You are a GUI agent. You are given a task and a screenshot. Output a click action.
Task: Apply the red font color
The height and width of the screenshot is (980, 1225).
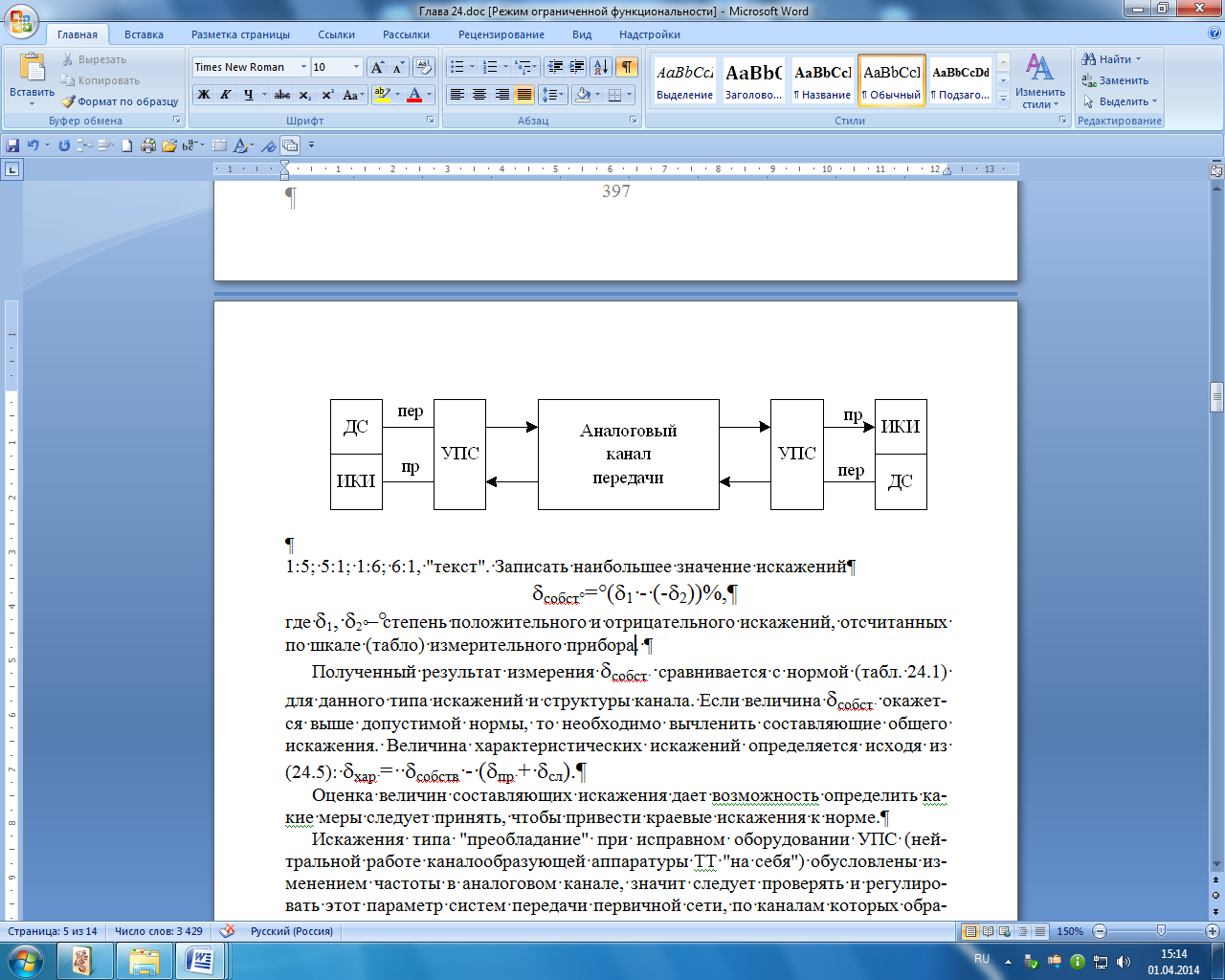tap(414, 95)
